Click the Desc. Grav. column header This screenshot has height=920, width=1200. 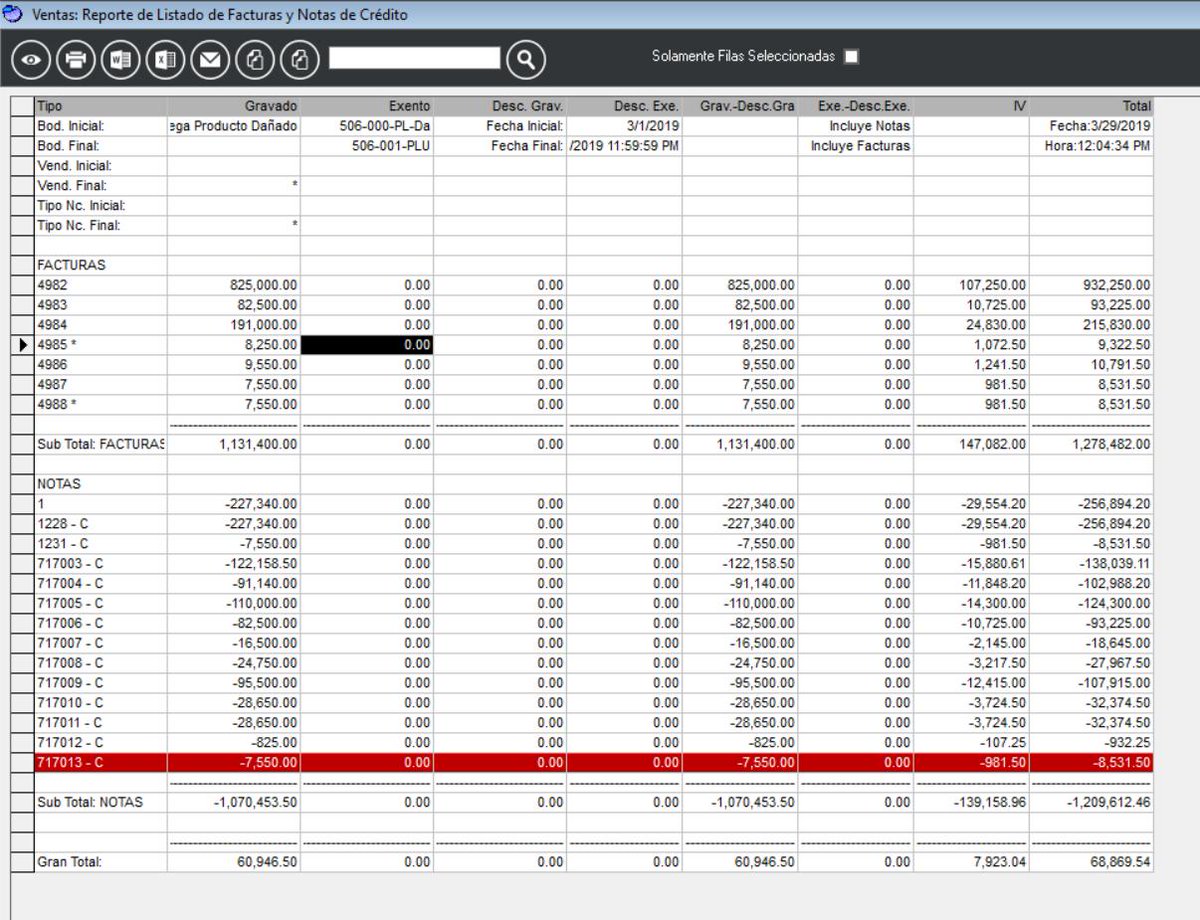tap(500, 106)
